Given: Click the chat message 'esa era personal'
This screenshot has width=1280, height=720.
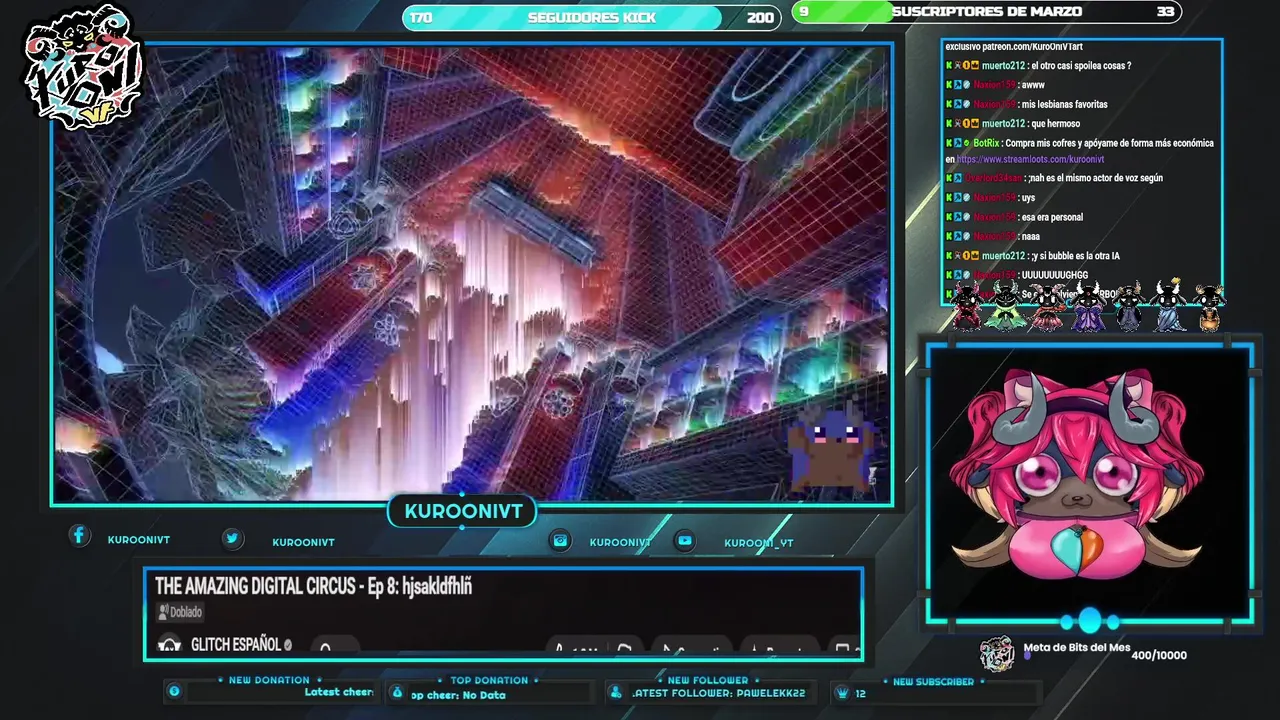Looking at the screenshot, I should tap(1052, 217).
